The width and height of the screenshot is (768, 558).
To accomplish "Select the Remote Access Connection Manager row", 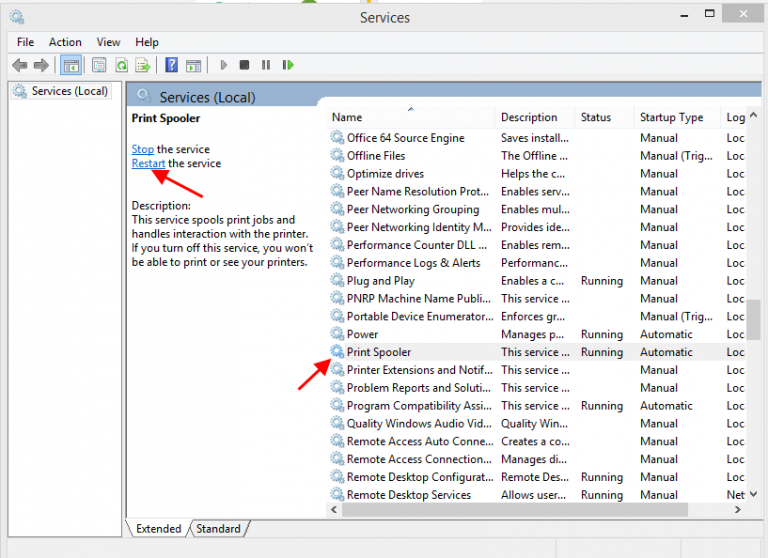I will [536, 459].
